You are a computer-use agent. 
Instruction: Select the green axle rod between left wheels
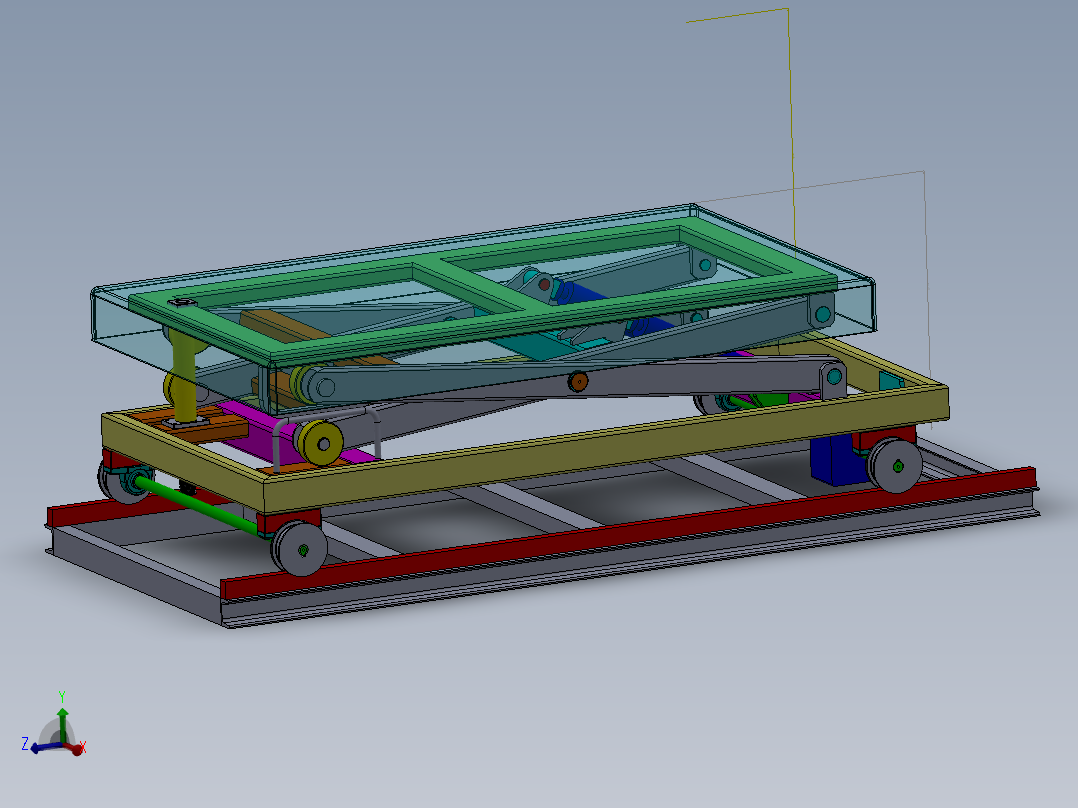pyautogui.click(x=197, y=505)
